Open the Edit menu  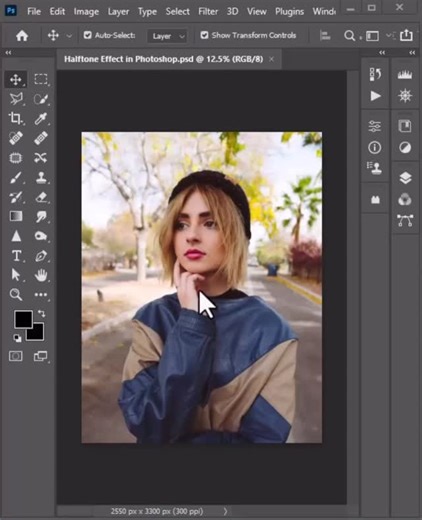click(x=57, y=12)
